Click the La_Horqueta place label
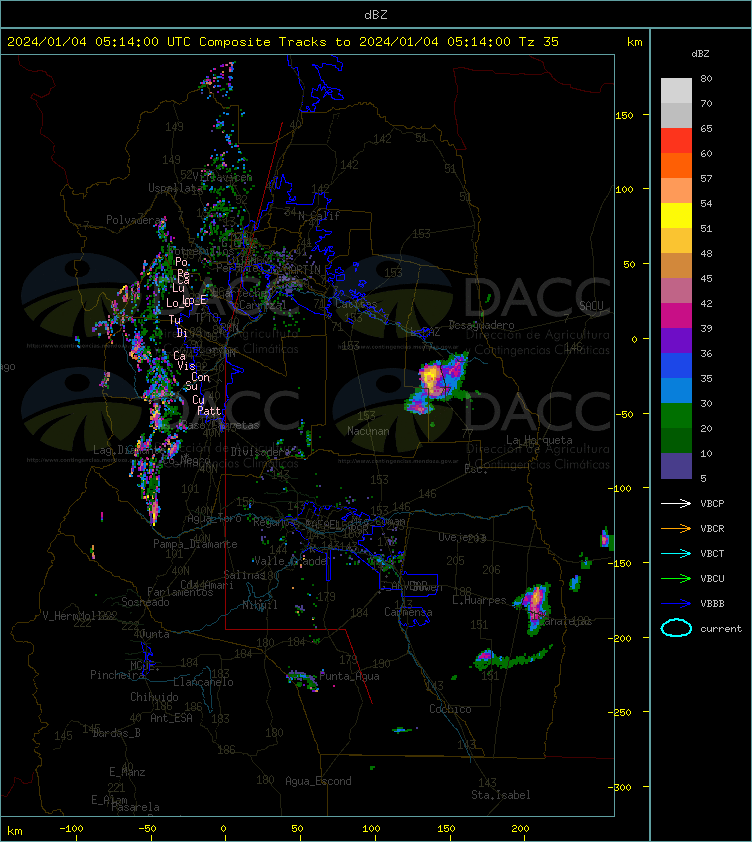 (x=539, y=440)
